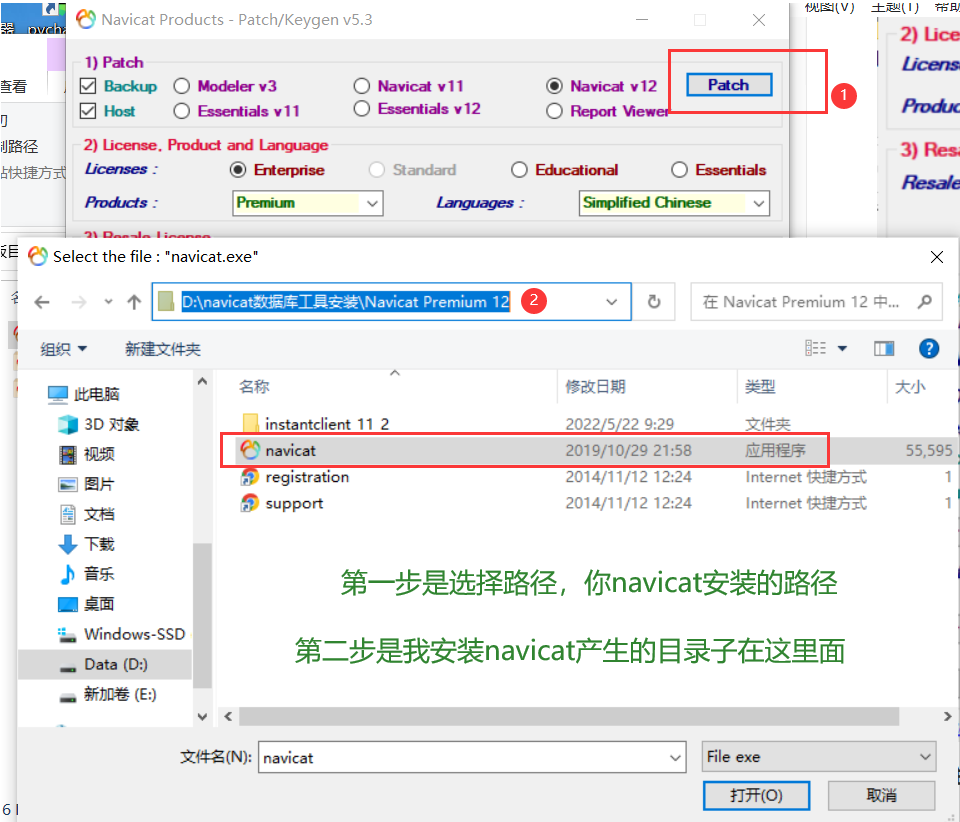Click sidebar scrollbar up arrow

pyautogui.click(x=202, y=381)
